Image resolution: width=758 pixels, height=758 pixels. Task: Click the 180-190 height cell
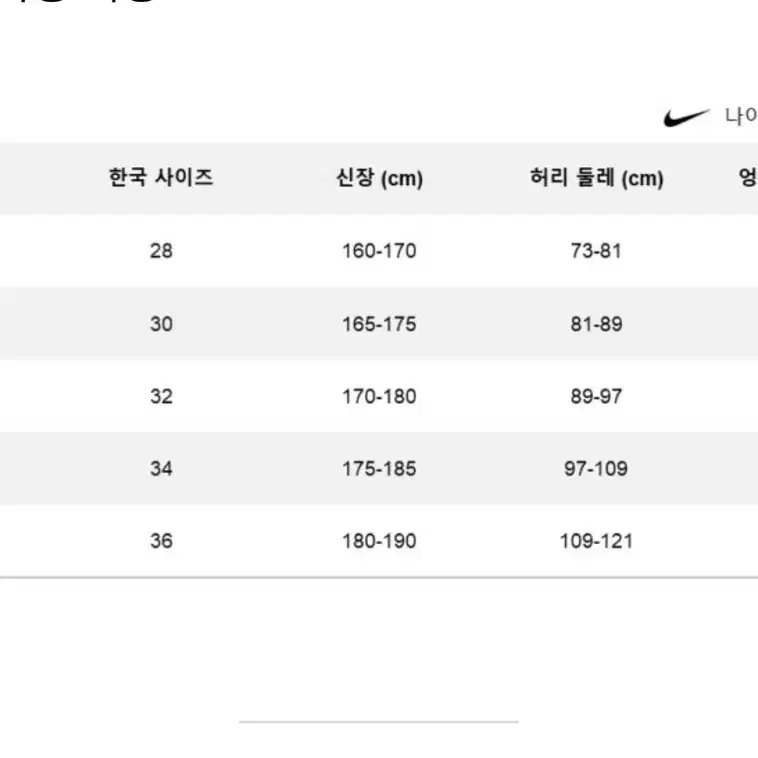(x=379, y=541)
